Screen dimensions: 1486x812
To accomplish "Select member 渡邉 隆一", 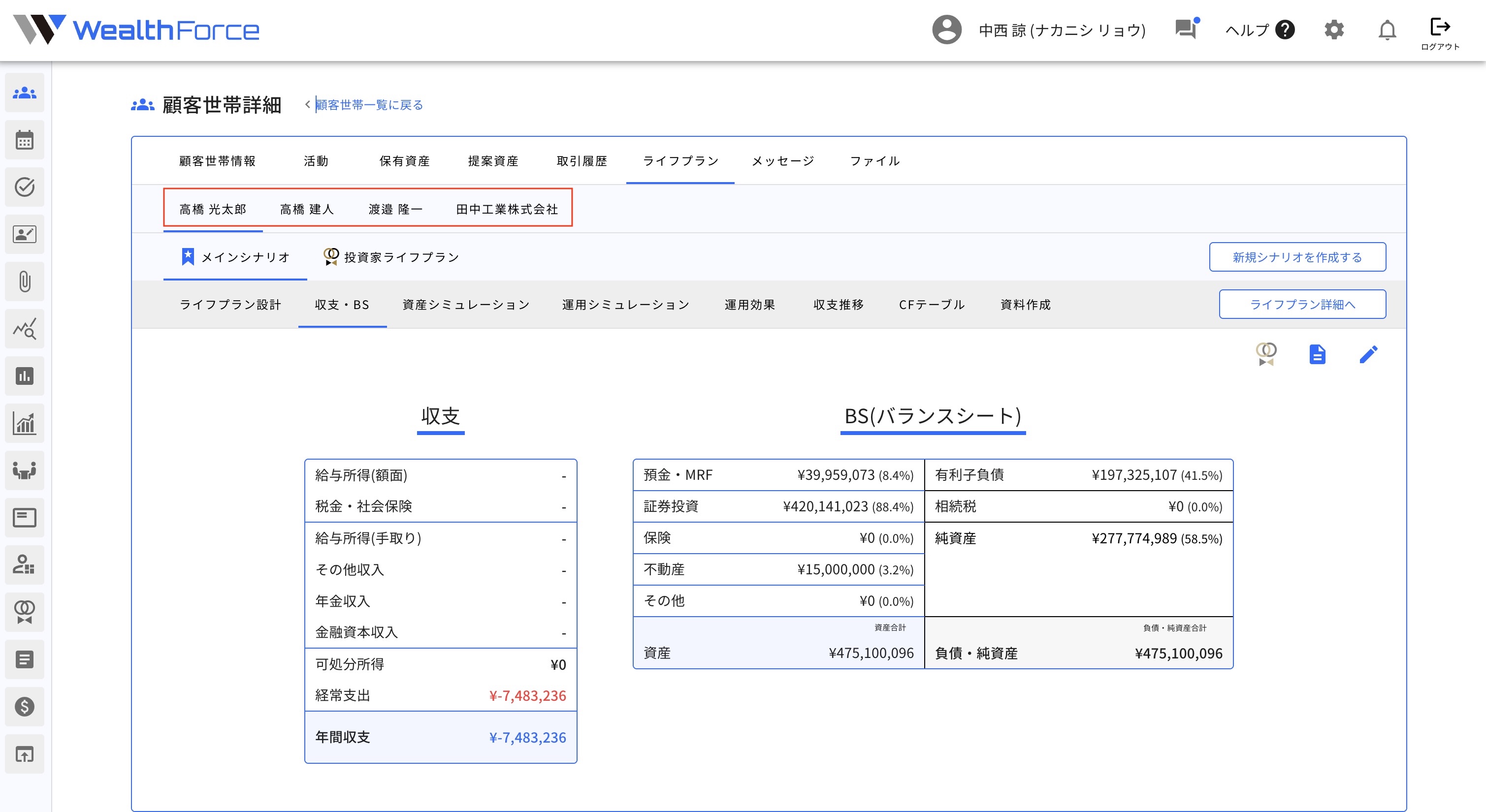I will [x=396, y=209].
